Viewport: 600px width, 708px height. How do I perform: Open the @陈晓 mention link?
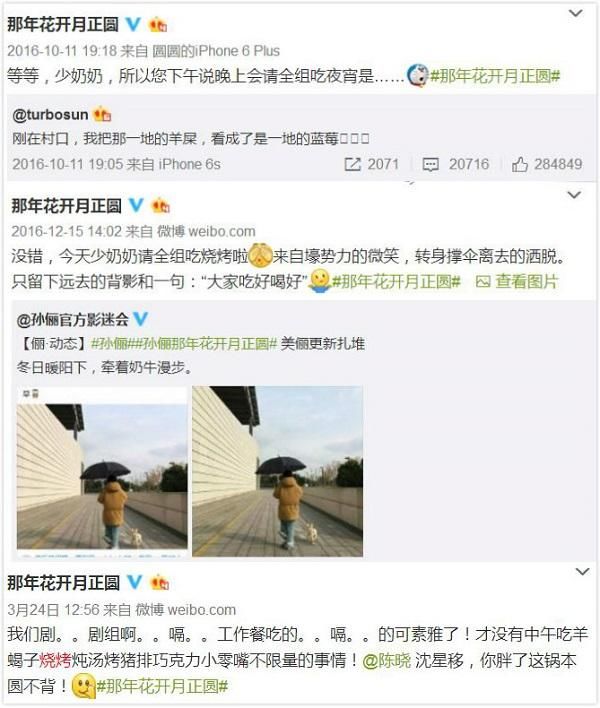click(x=386, y=661)
